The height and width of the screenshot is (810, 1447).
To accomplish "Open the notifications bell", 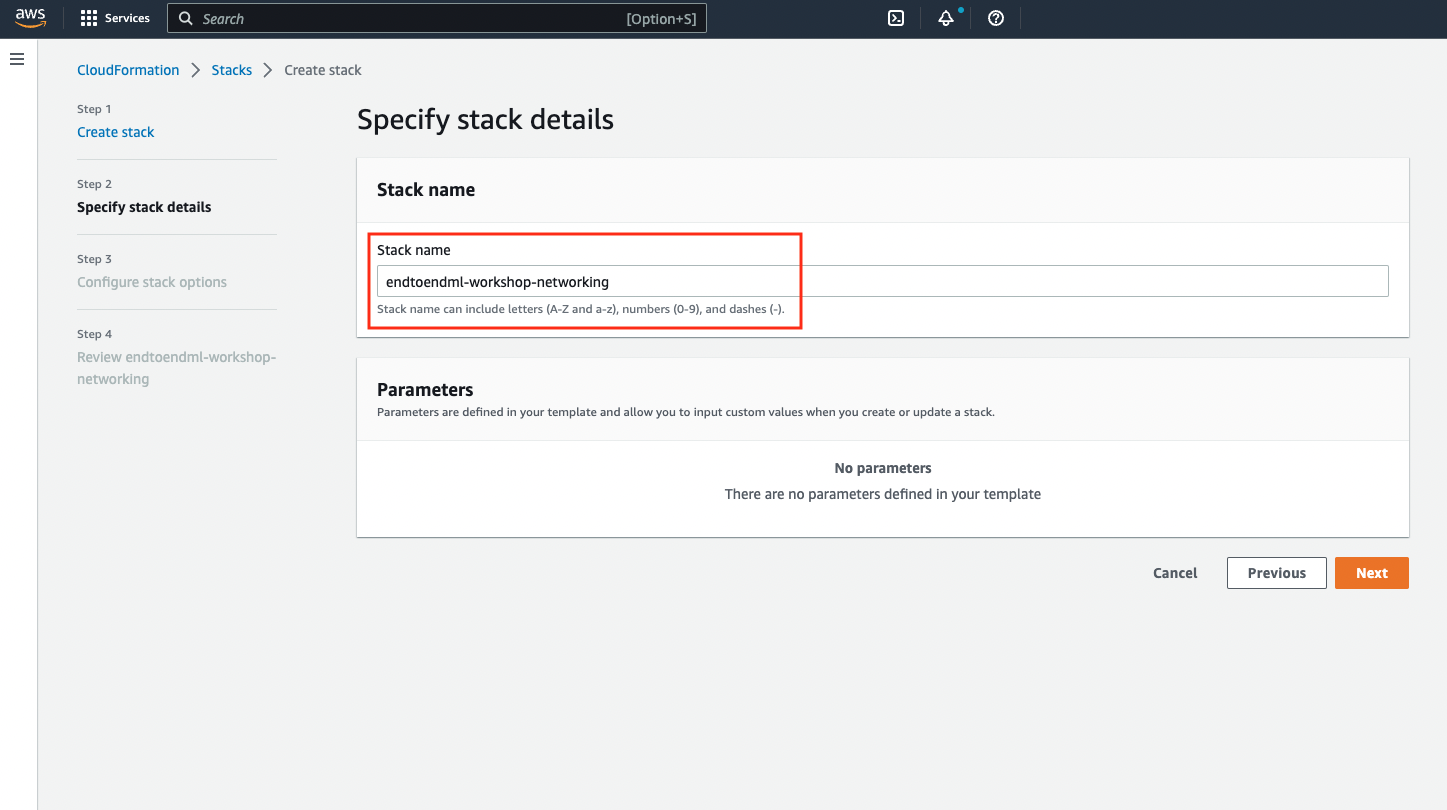I will tap(946, 18).
